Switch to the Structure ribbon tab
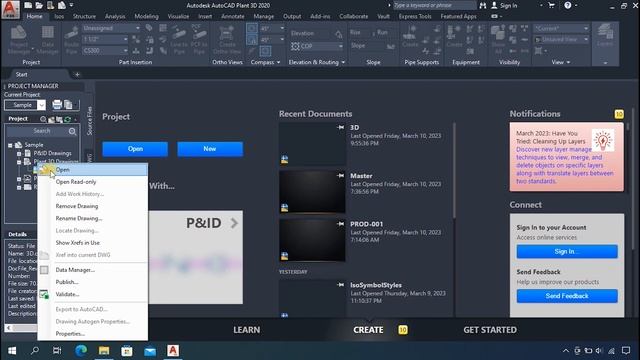640x360 pixels. (84, 16)
